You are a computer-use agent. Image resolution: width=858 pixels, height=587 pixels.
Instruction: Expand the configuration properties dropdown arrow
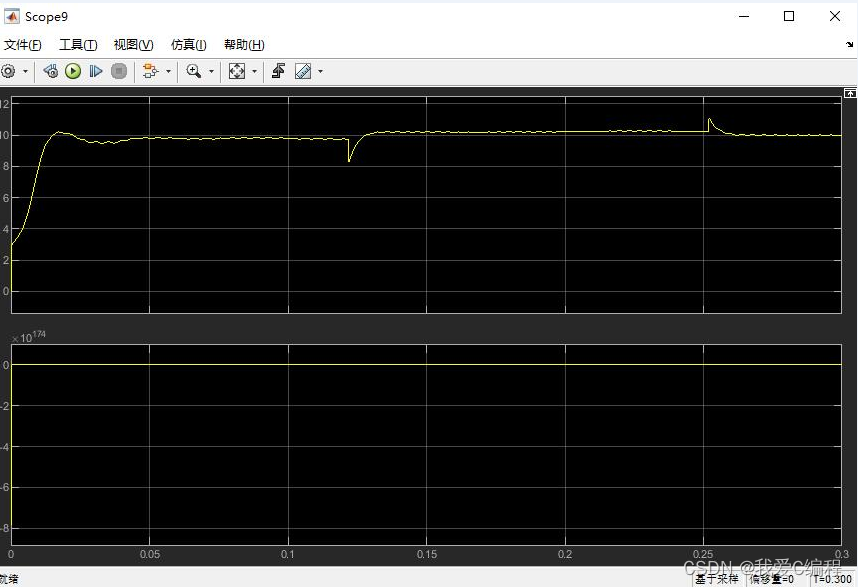pos(25,72)
